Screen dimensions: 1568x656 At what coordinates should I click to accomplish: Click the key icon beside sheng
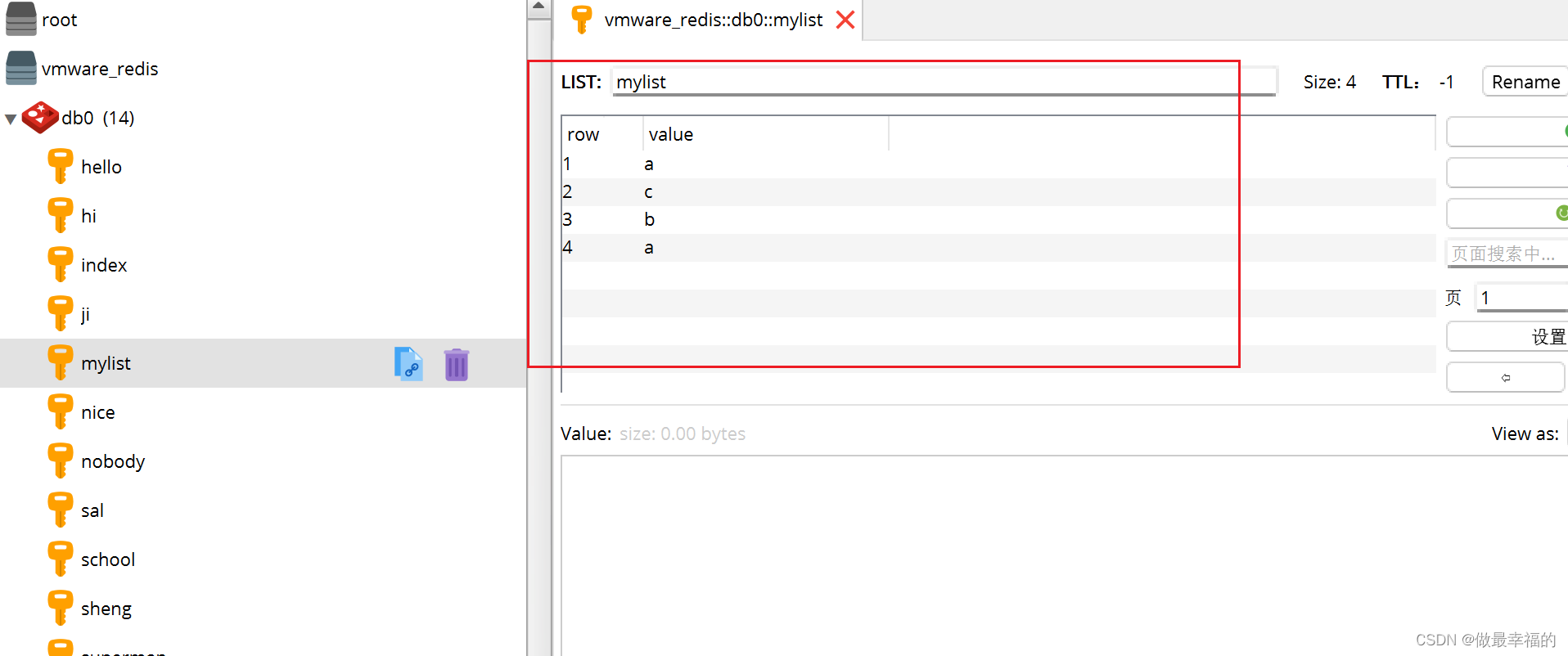pyautogui.click(x=60, y=608)
